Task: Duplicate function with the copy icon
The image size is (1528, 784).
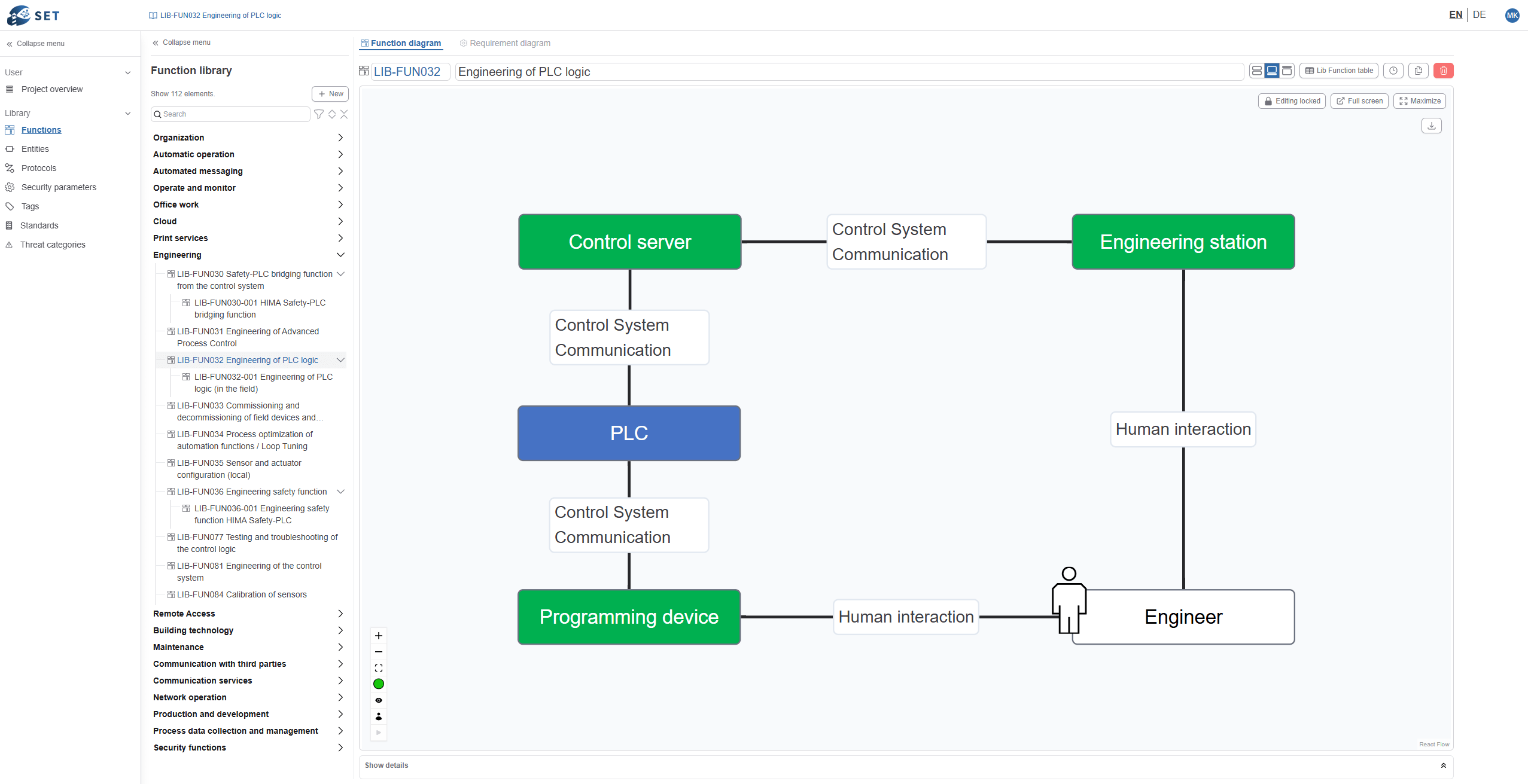Action: click(1419, 71)
